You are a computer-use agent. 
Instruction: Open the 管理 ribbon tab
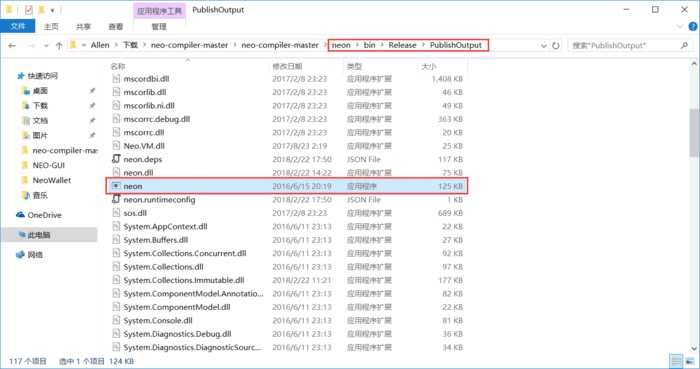point(159,27)
